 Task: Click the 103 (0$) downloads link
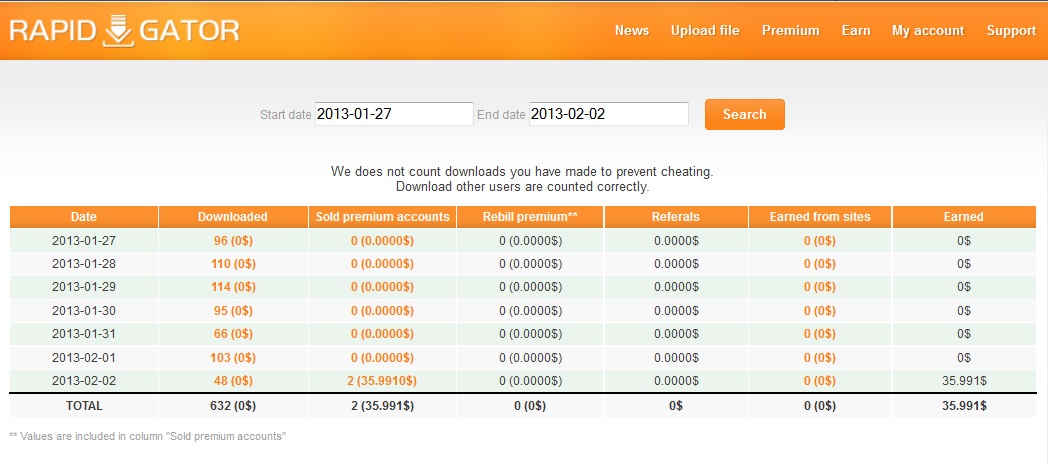tap(232, 357)
